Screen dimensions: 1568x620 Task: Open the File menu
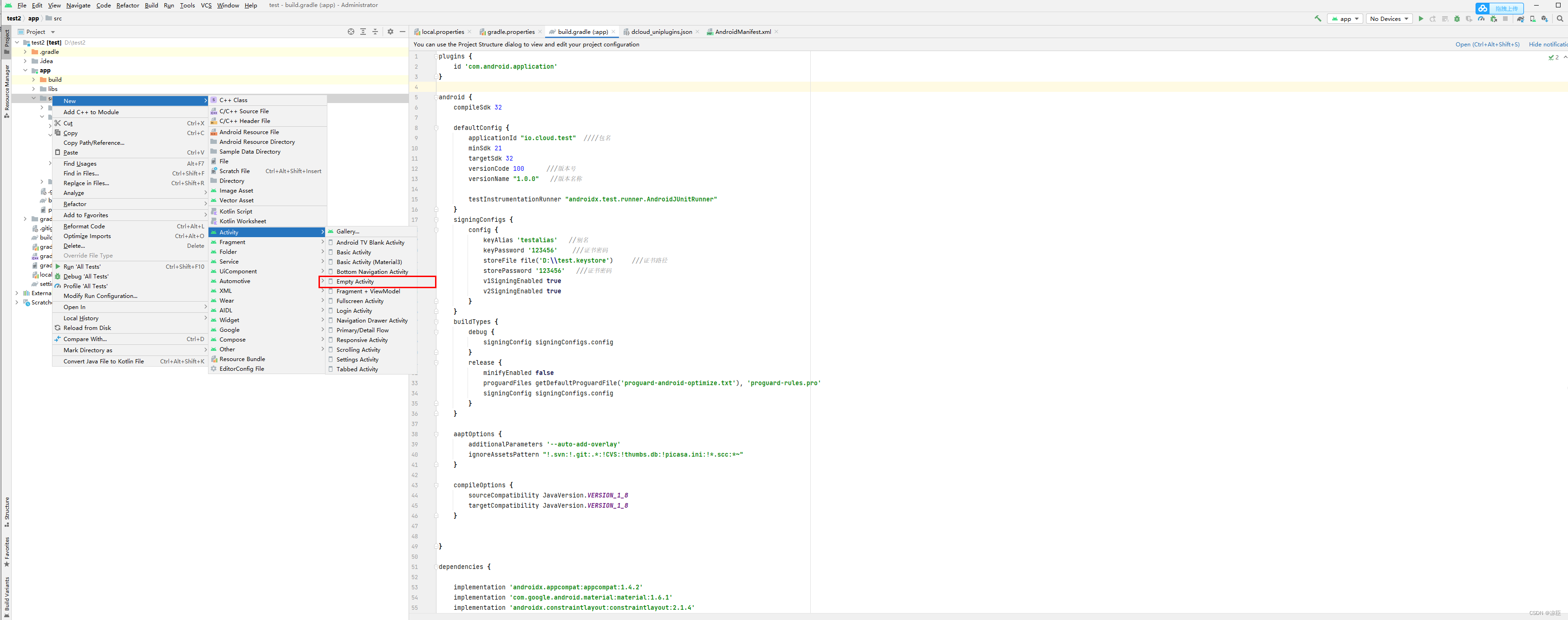(x=22, y=6)
